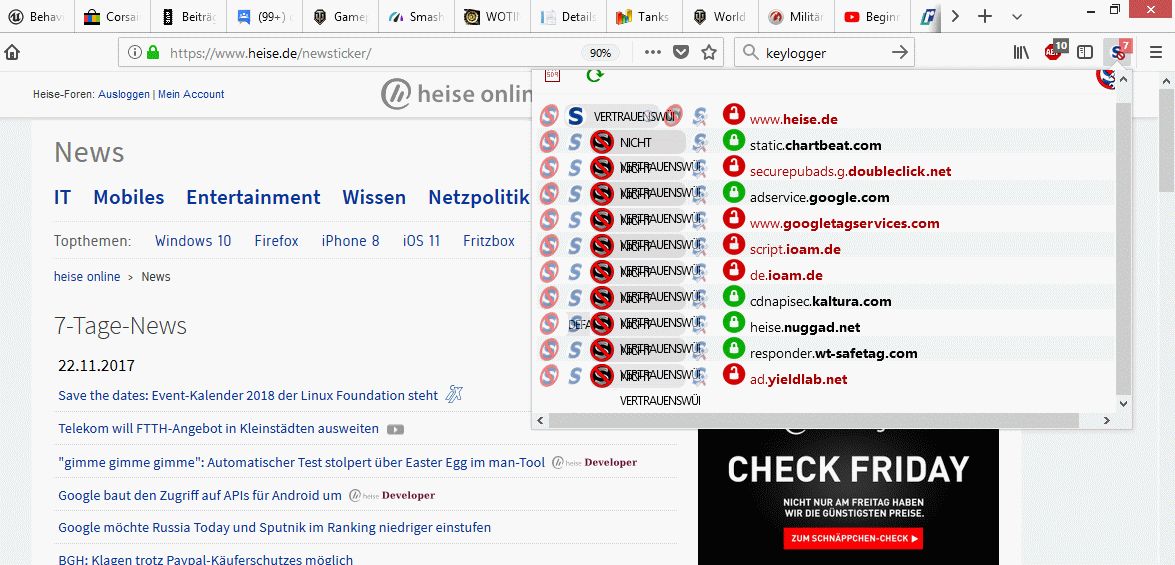The height and width of the screenshot is (565, 1175).
Task: Toggle the sidebar view icon
Action: click(x=1084, y=52)
